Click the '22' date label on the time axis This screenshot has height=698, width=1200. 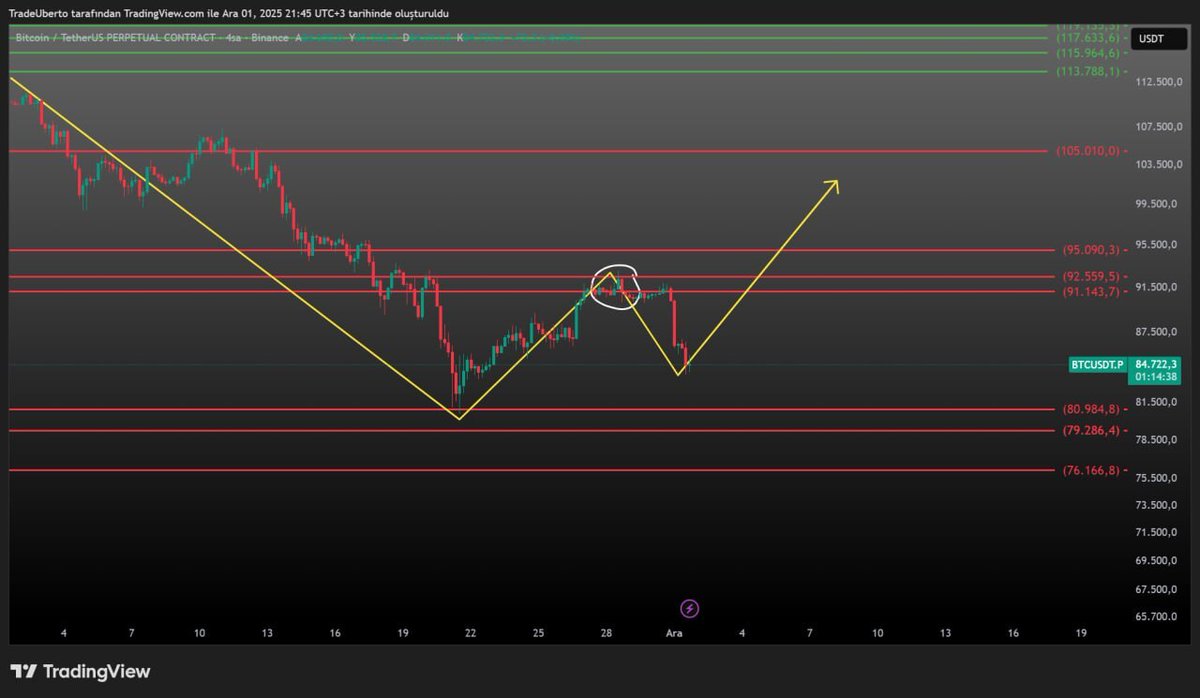pos(470,633)
